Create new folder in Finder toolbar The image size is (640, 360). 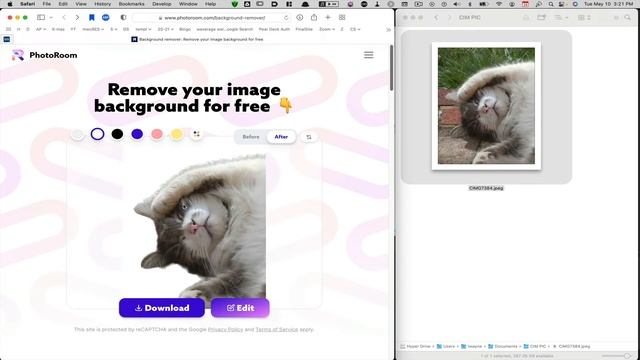541,18
